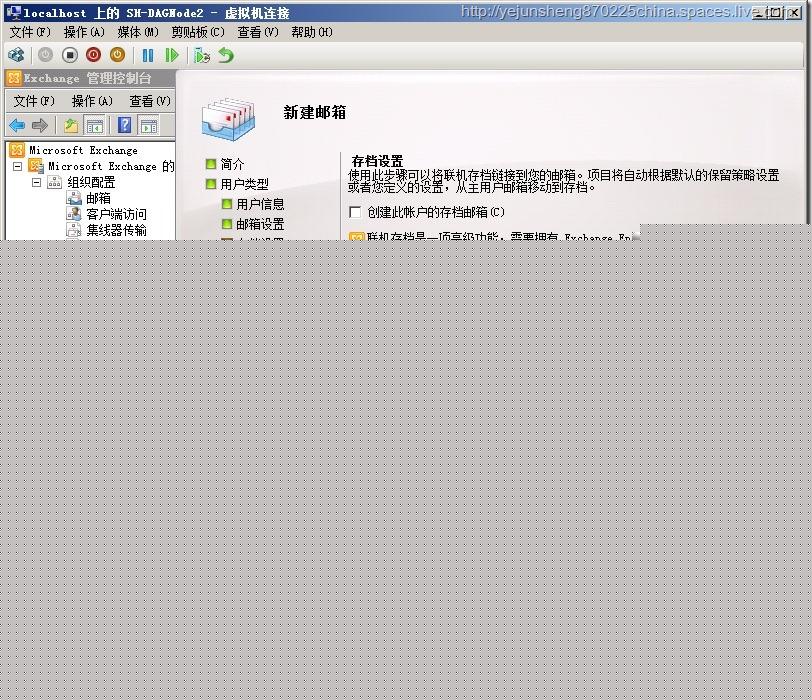Open Exchange console 文件(F) menu
This screenshot has height=700, width=812.
[x=34, y=101]
